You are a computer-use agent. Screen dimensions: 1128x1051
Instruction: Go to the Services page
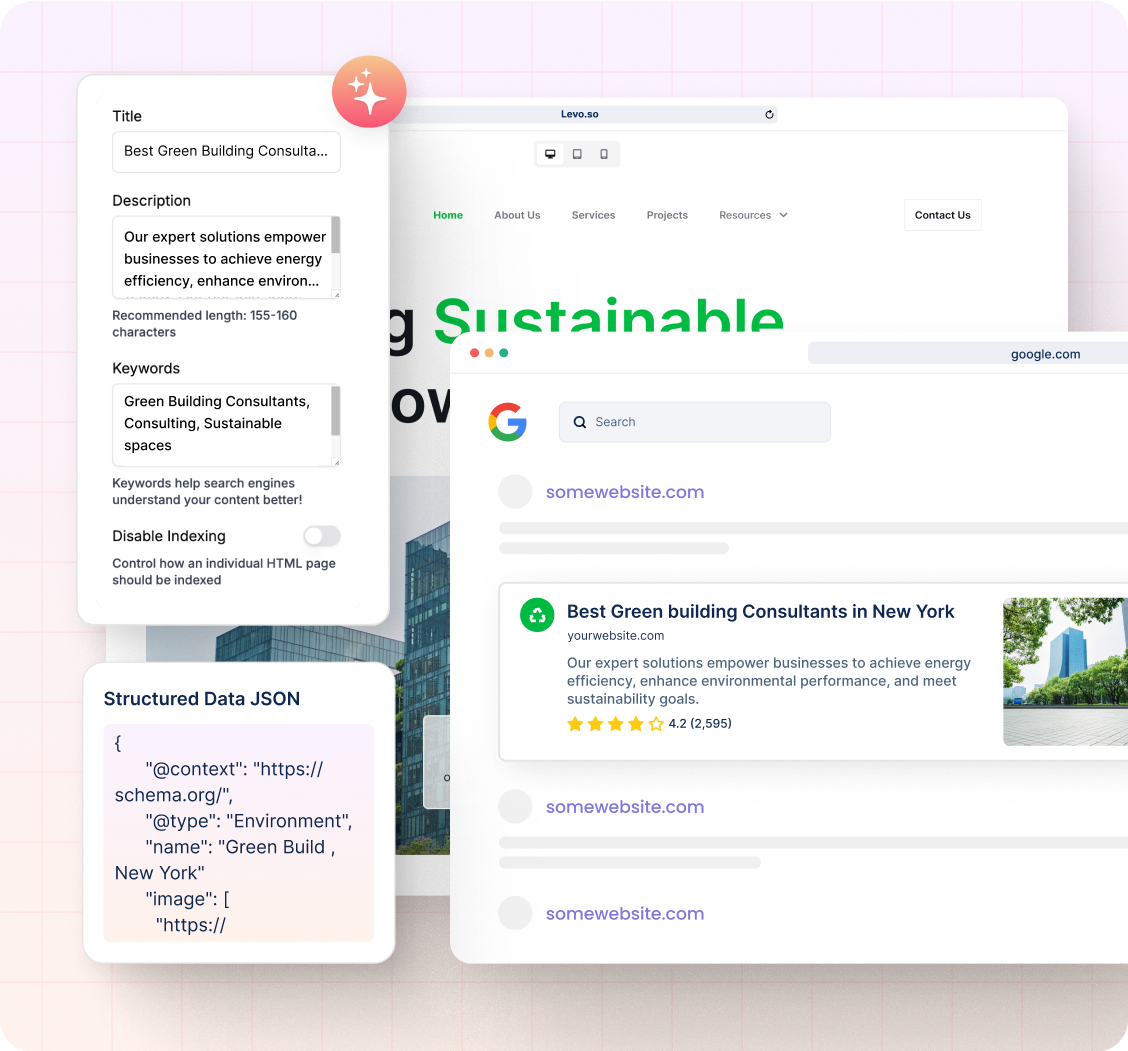(593, 215)
